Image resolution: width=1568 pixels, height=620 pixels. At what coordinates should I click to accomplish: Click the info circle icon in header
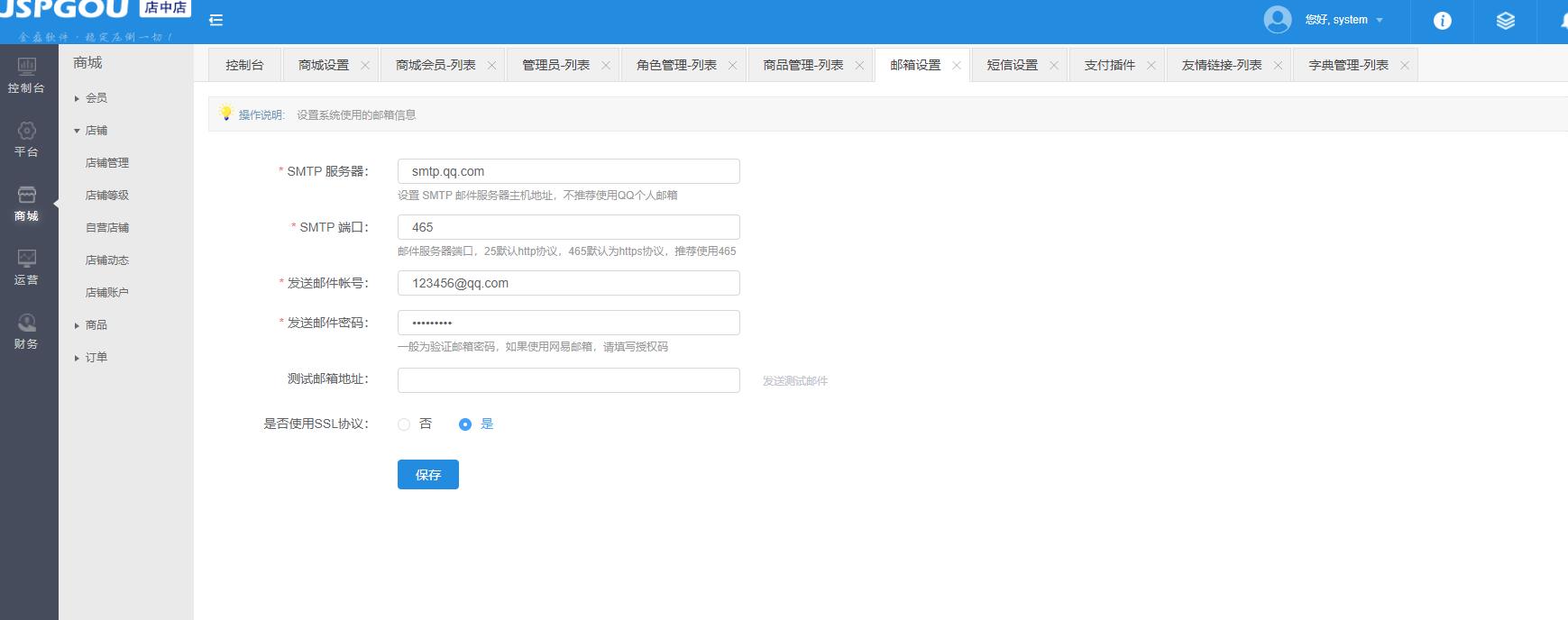[x=1443, y=21]
